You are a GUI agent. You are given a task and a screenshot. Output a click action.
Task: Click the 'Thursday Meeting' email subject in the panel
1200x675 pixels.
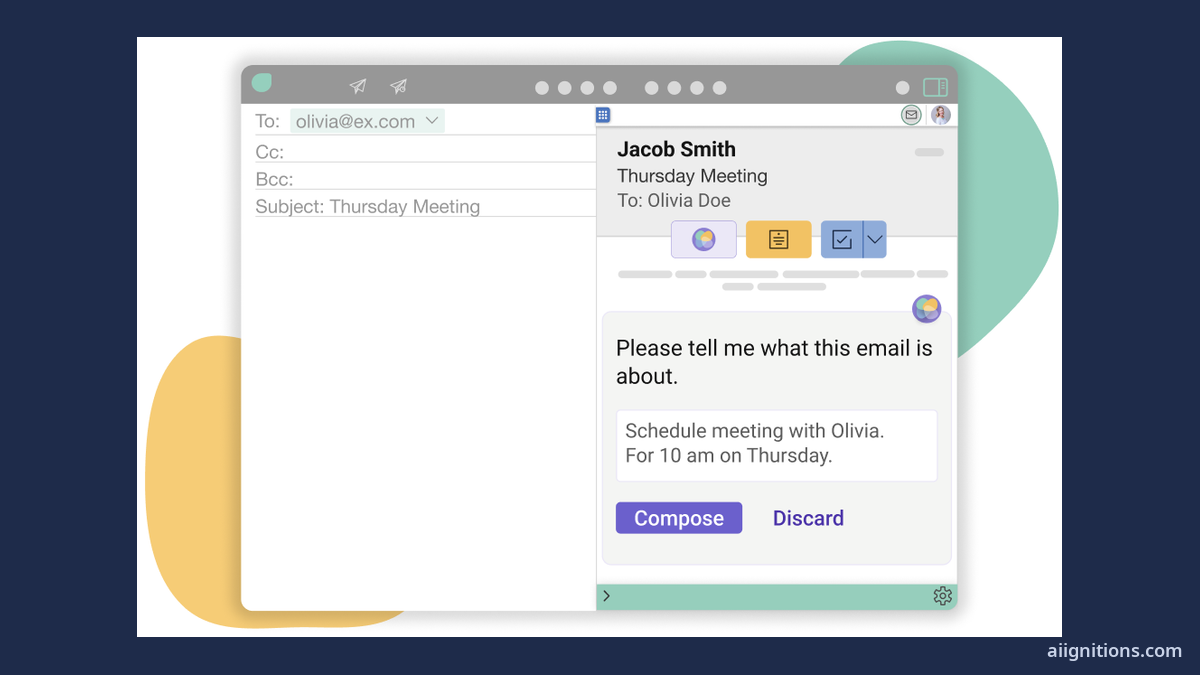[x=692, y=176]
